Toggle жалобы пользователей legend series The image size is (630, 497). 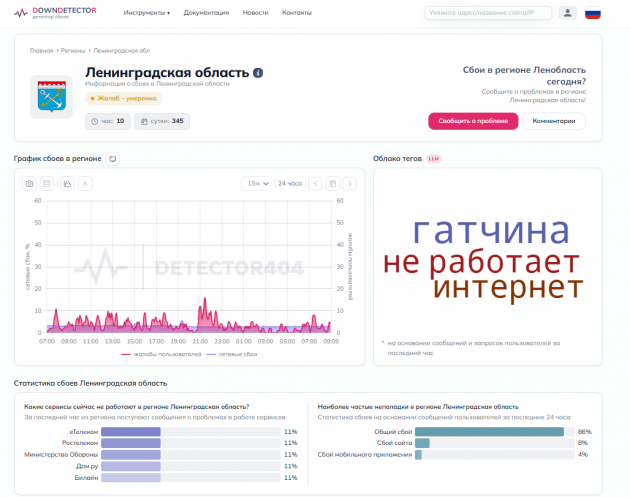pos(161,354)
